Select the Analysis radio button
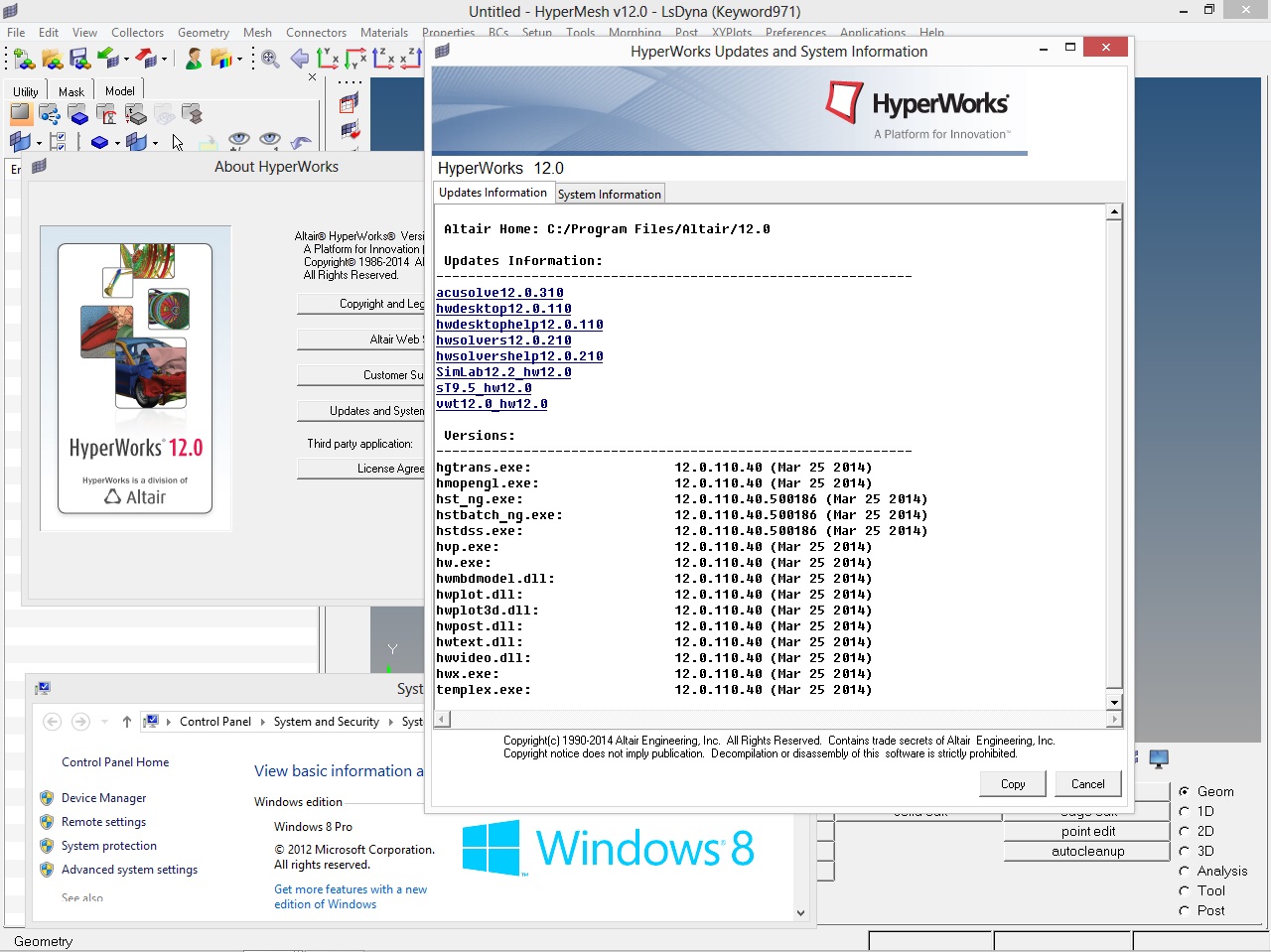The image size is (1271, 952). click(1185, 871)
